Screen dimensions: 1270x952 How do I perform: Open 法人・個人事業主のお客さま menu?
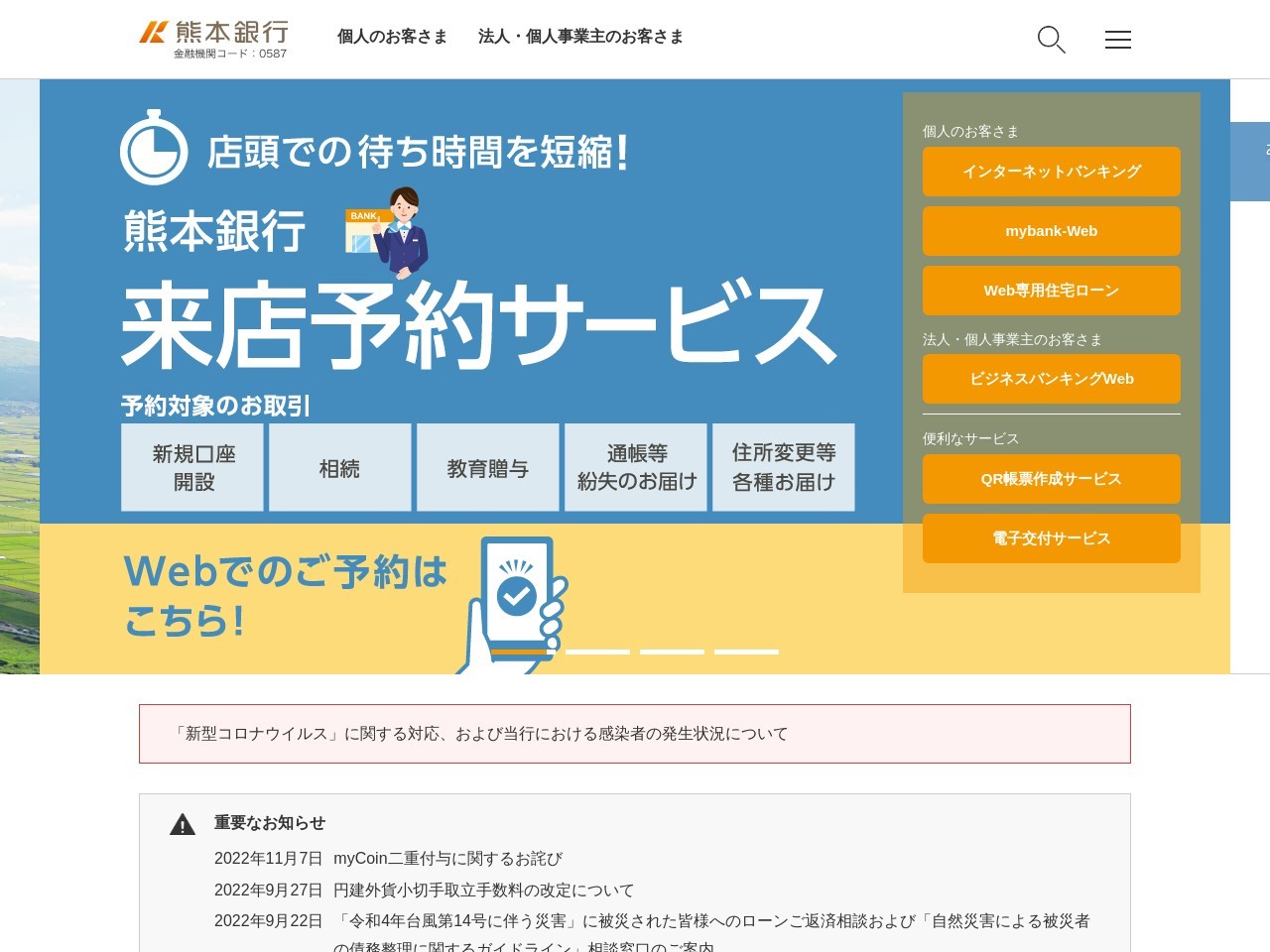(x=580, y=37)
